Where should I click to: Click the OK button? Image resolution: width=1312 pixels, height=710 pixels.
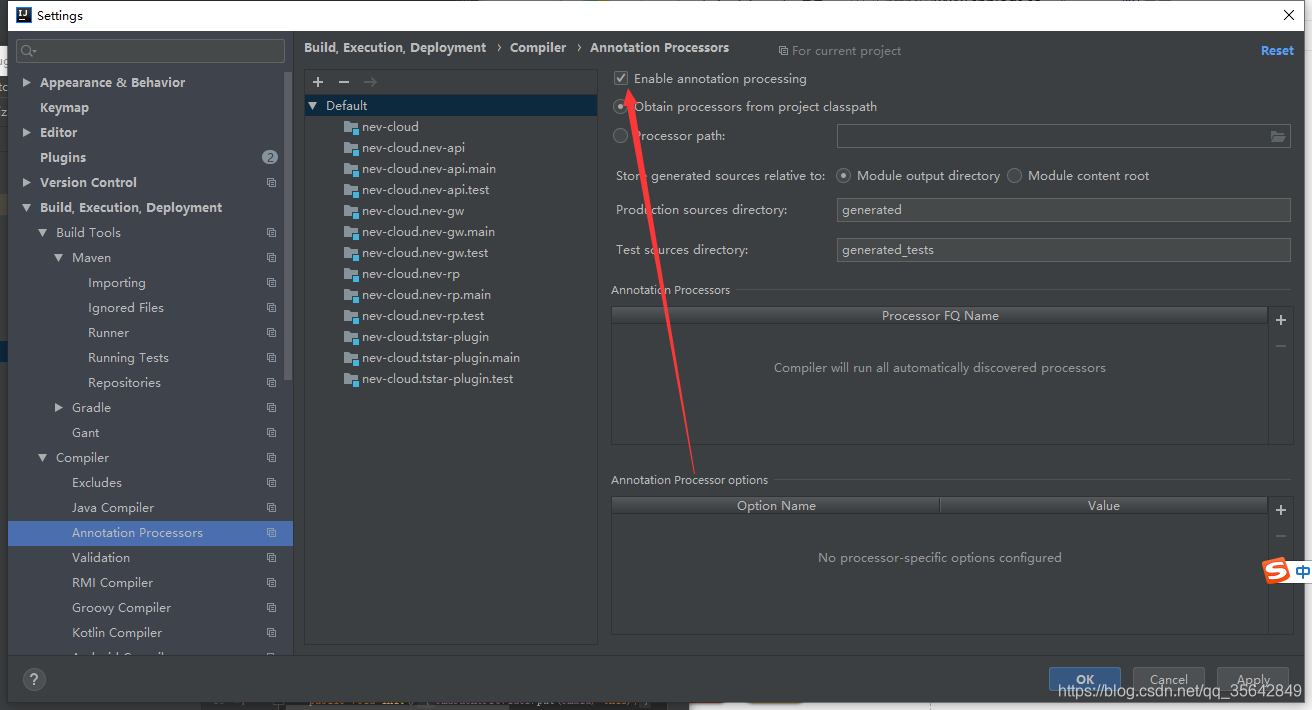[x=1085, y=680]
